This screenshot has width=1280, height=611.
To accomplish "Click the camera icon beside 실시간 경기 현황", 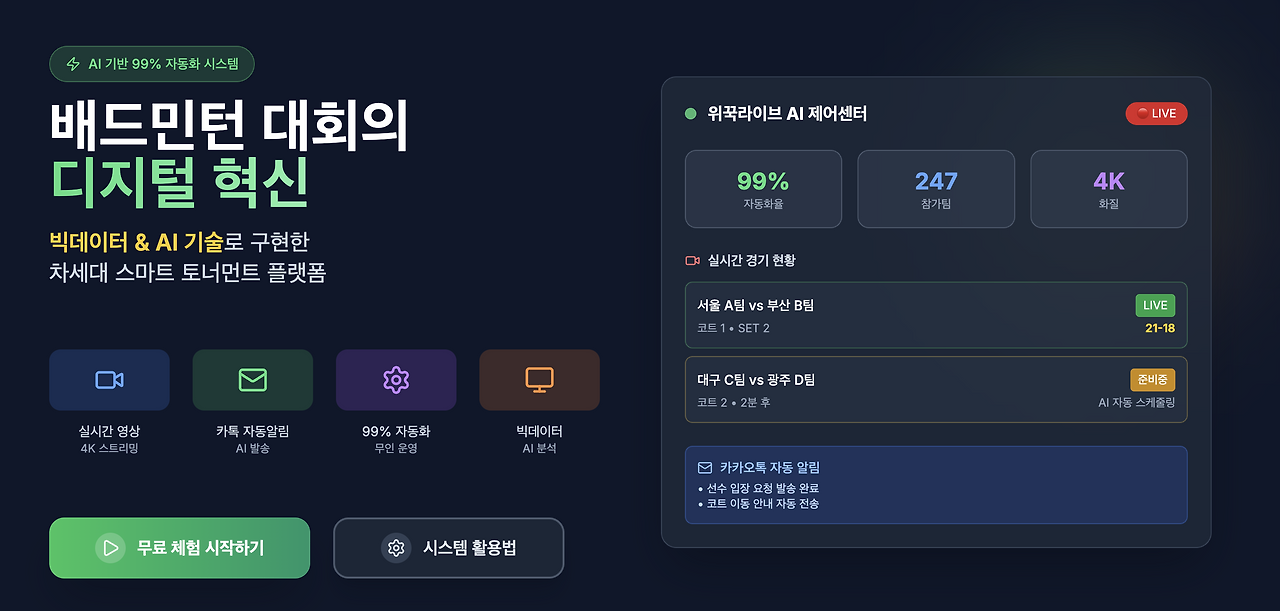I will tap(691, 258).
